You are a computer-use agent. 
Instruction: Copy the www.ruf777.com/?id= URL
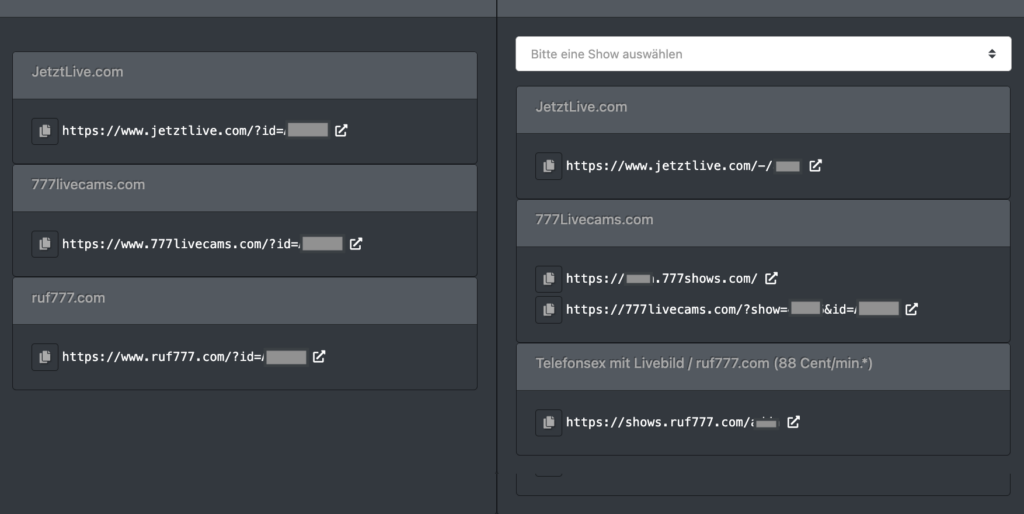[44, 356]
